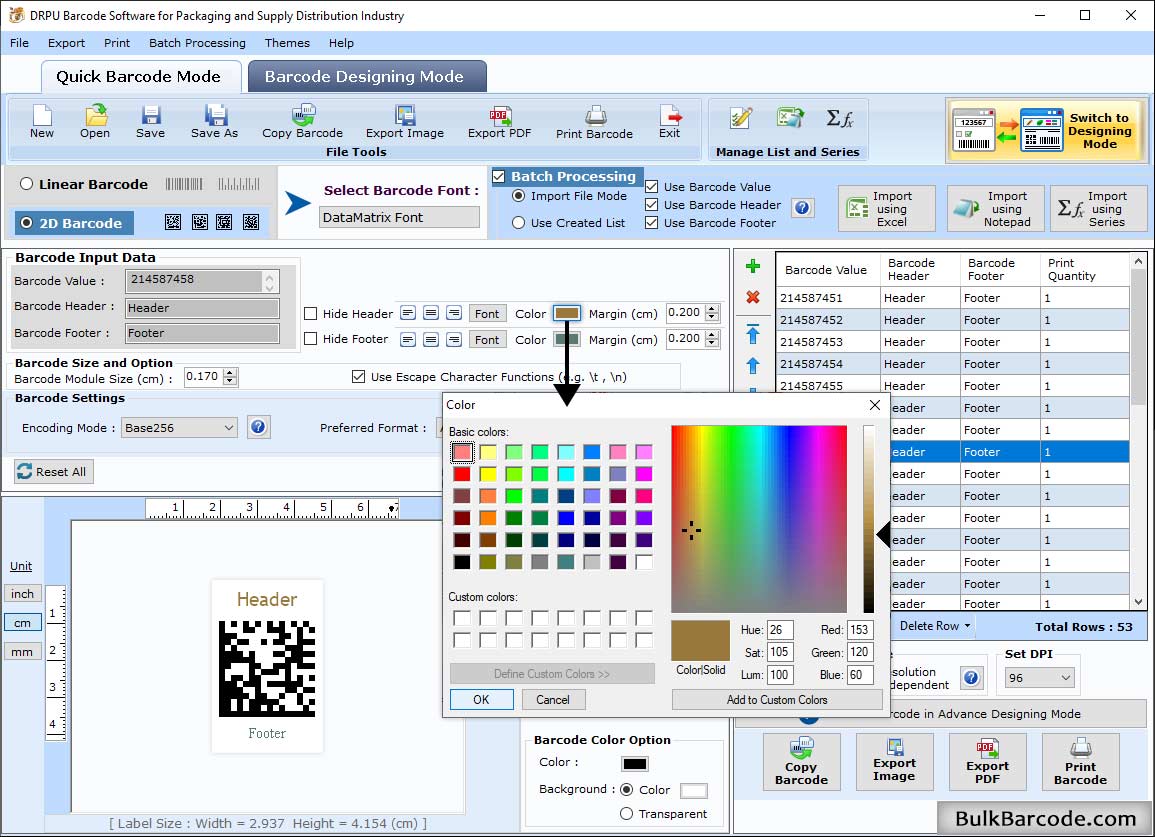Click the black Barcode Color swatch
This screenshot has height=837, width=1155.
pos(634,763)
